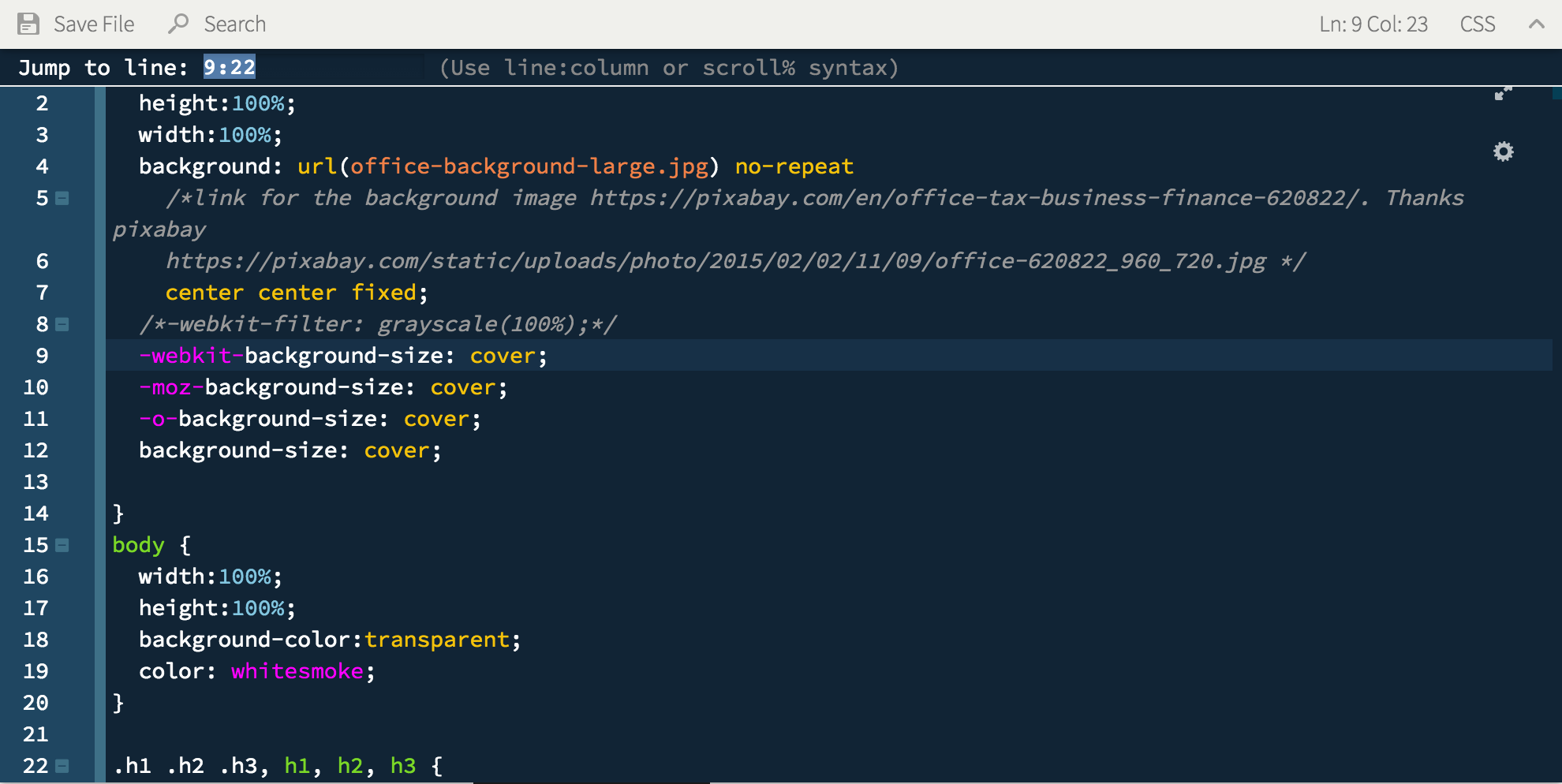Viewport: 1562px width, 784px height.
Task: Click the Ln: 9 Col: 23 position indicator
Action: (1373, 24)
